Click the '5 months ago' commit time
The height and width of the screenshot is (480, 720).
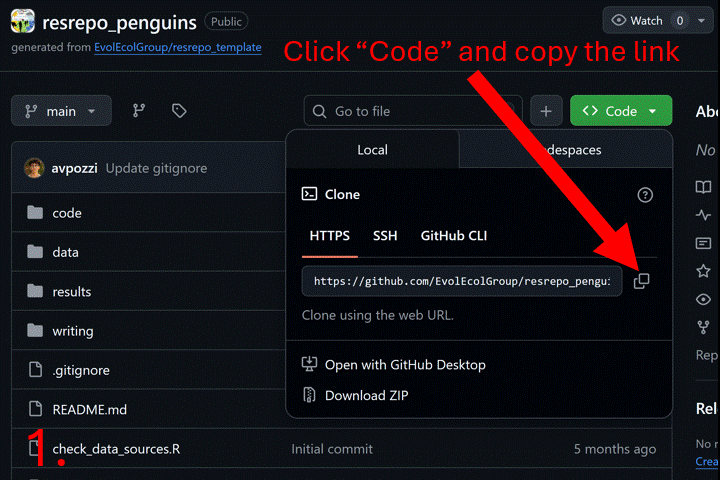[615, 449]
